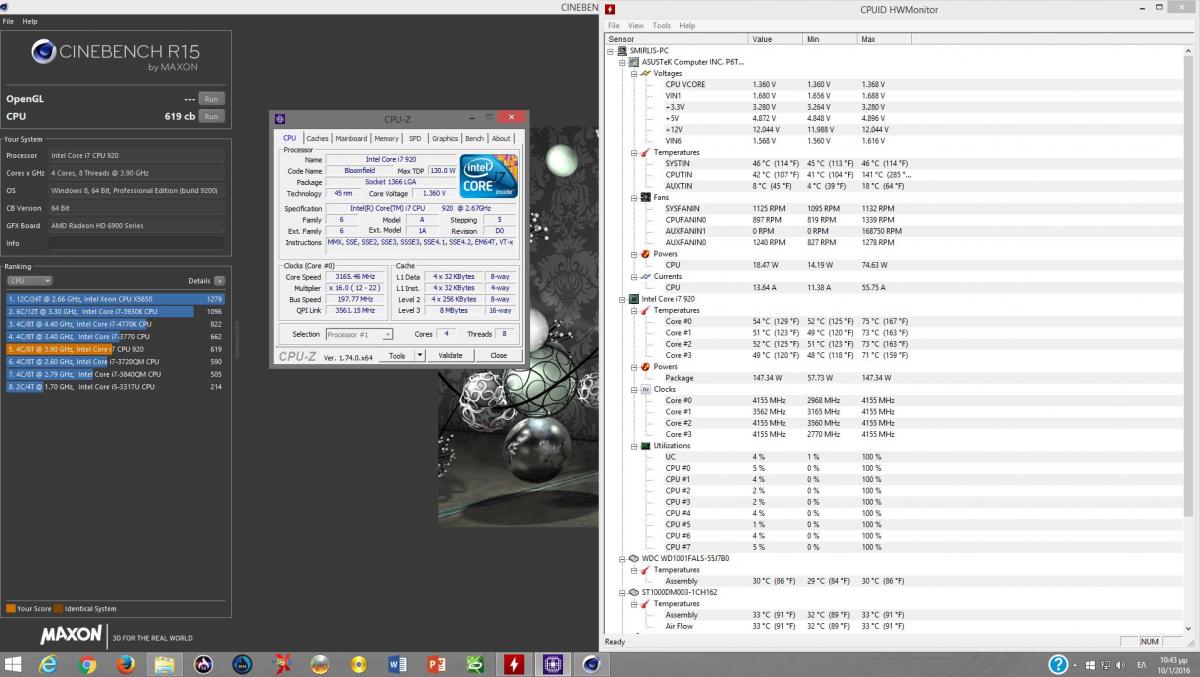Open the Help menu in HWMonitor

coord(687,25)
